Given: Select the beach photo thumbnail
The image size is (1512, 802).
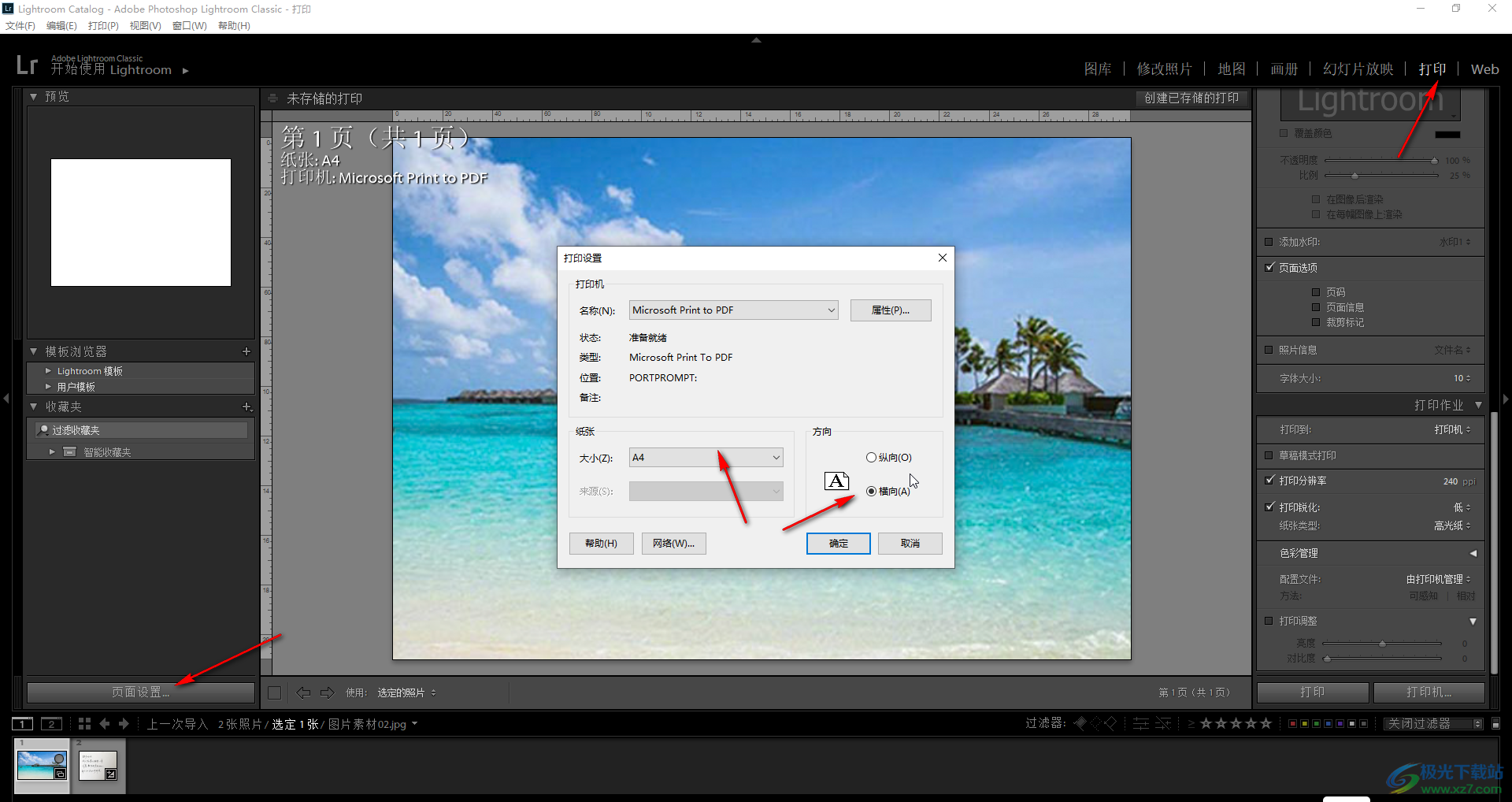Looking at the screenshot, I should coord(42,764).
